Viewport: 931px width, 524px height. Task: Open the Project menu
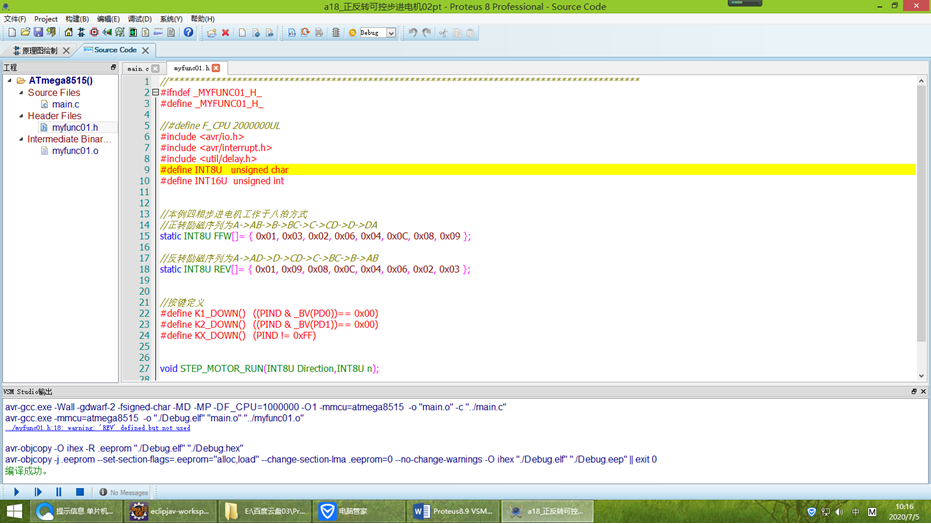tap(46, 19)
